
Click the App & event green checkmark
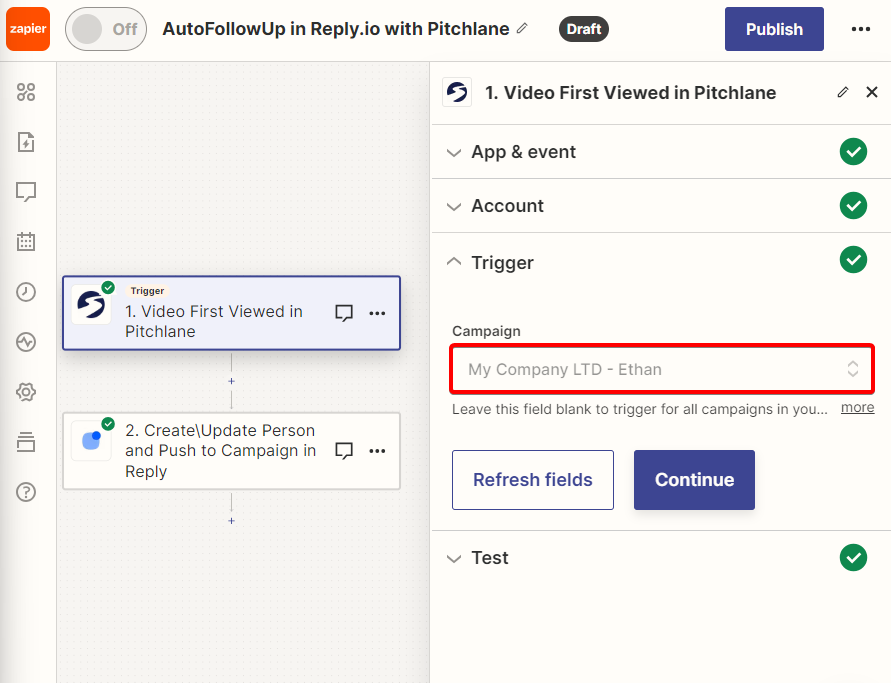coord(853,152)
